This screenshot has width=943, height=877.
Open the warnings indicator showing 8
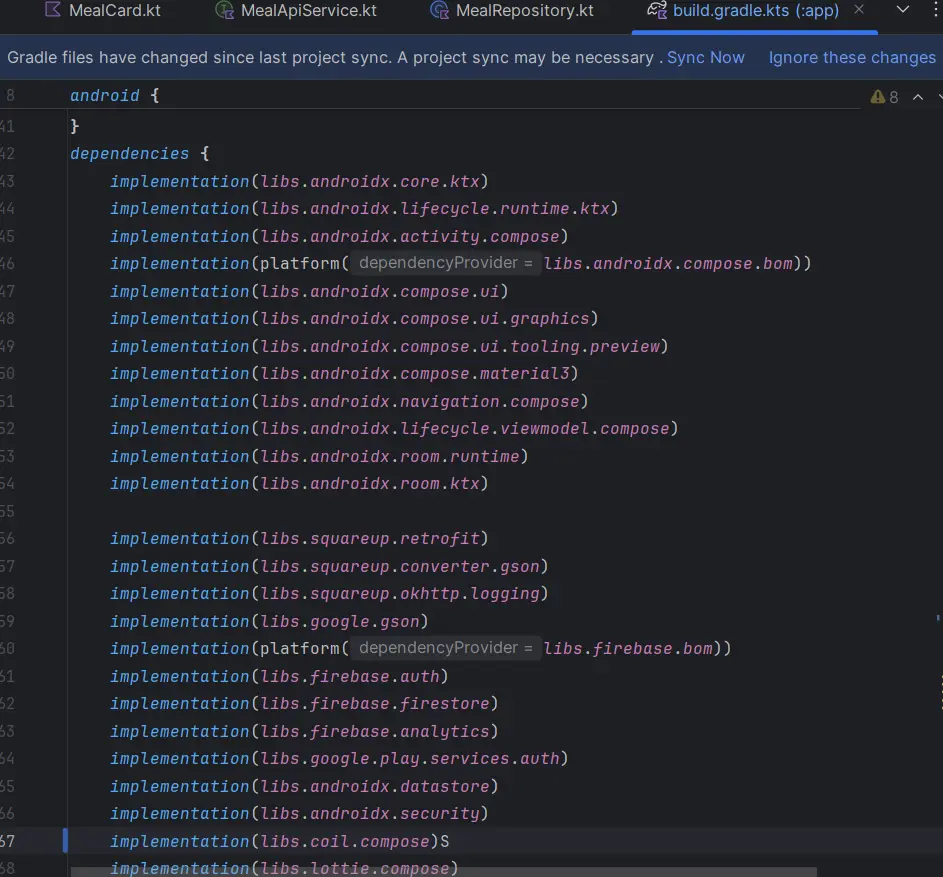point(884,97)
